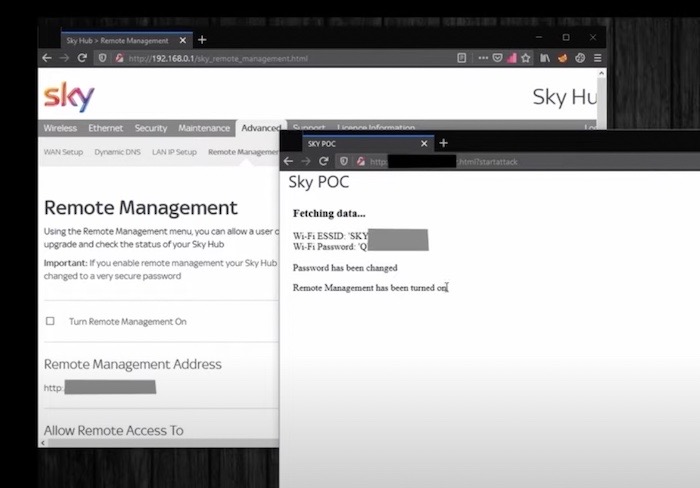Close the Sky Hub Remote Management tab

183,41
